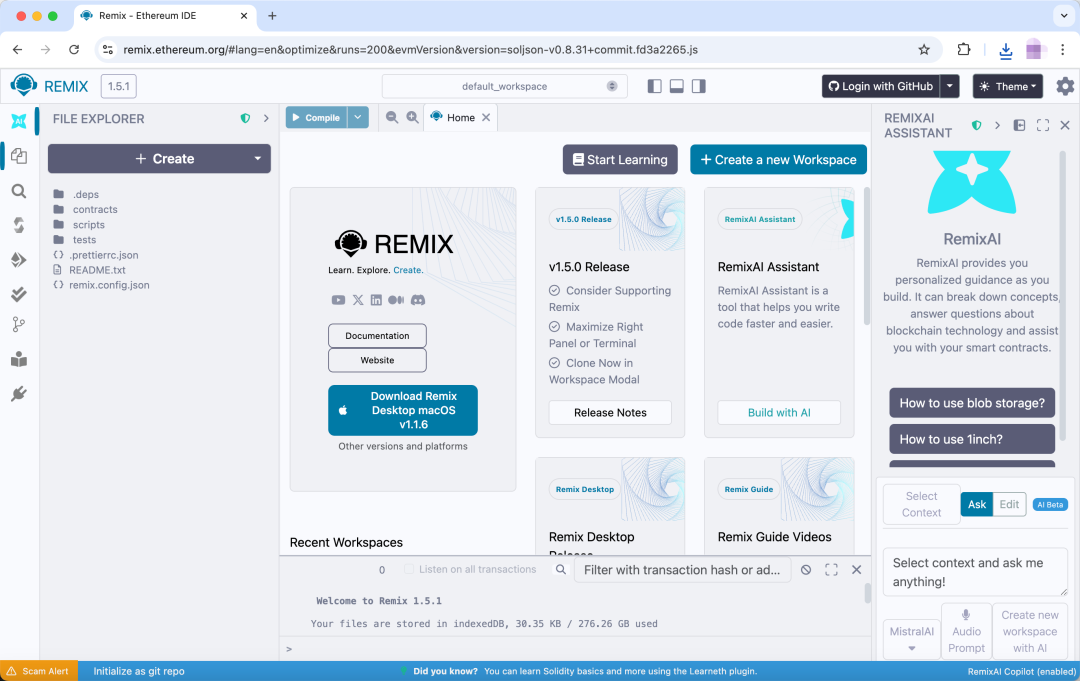The height and width of the screenshot is (681, 1080).
Task: Maximize the RemixAI Assistant panel
Action: 1043,125
